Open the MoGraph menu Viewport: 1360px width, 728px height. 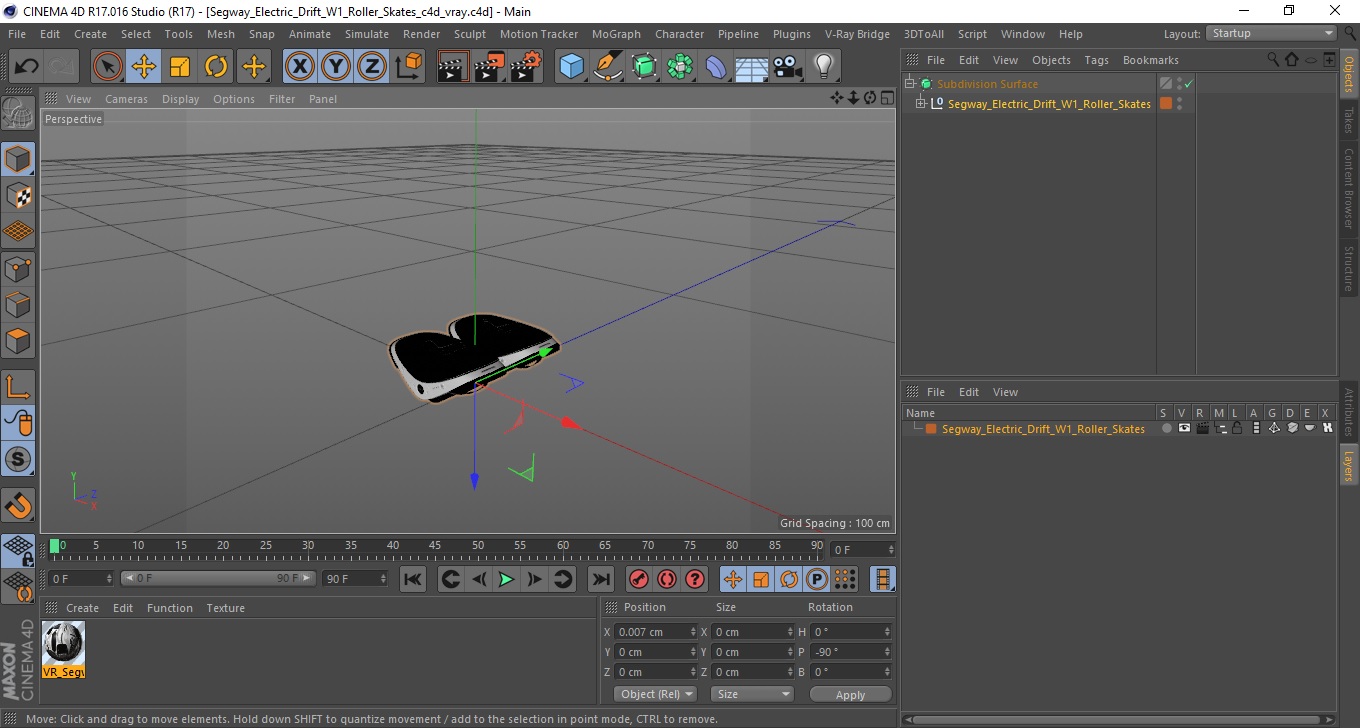(x=616, y=34)
